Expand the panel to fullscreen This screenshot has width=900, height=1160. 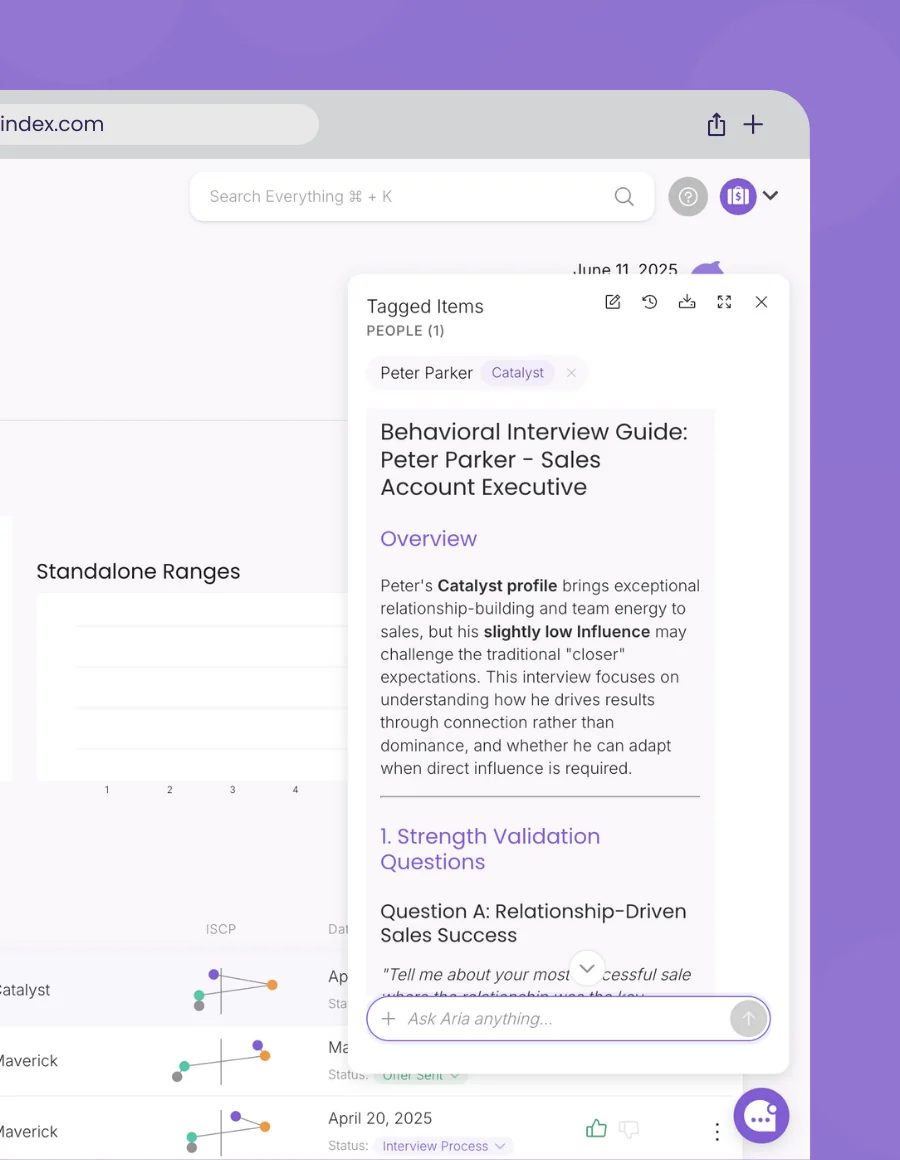click(x=724, y=302)
